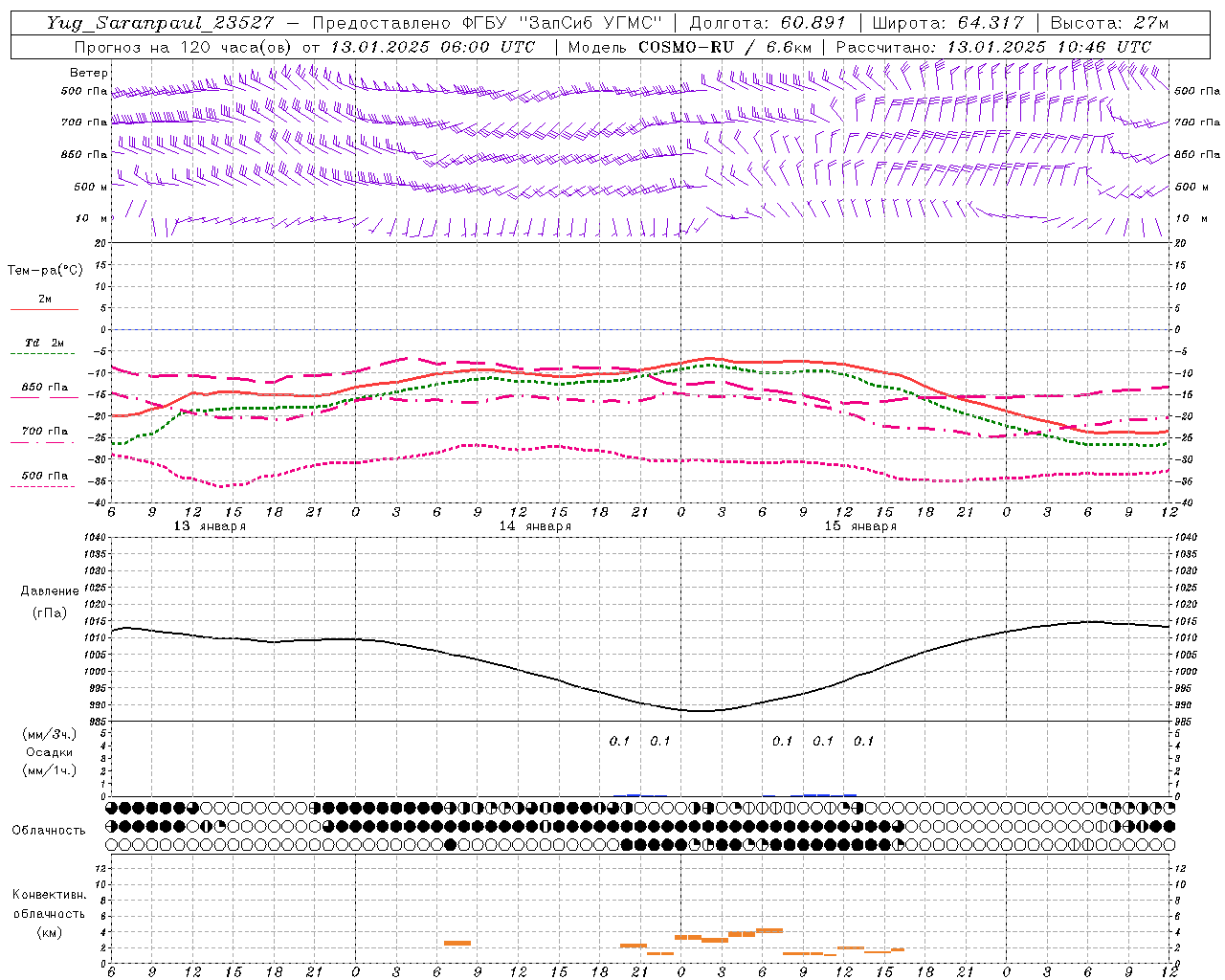Screen dimensions: 1225x980
Task: Click the longitude value Долгота: 60.891
Action: (768, 23)
